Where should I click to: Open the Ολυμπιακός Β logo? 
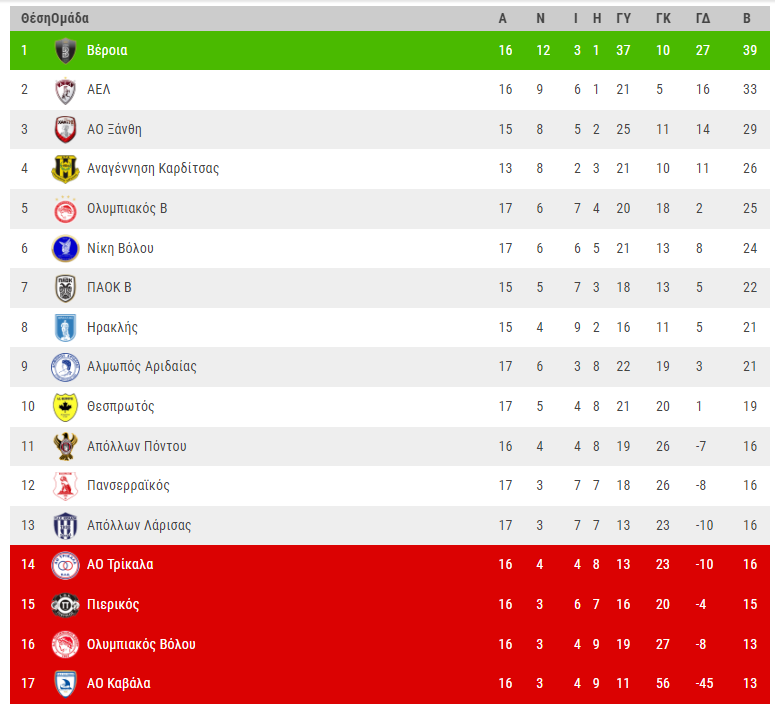pos(65,209)
